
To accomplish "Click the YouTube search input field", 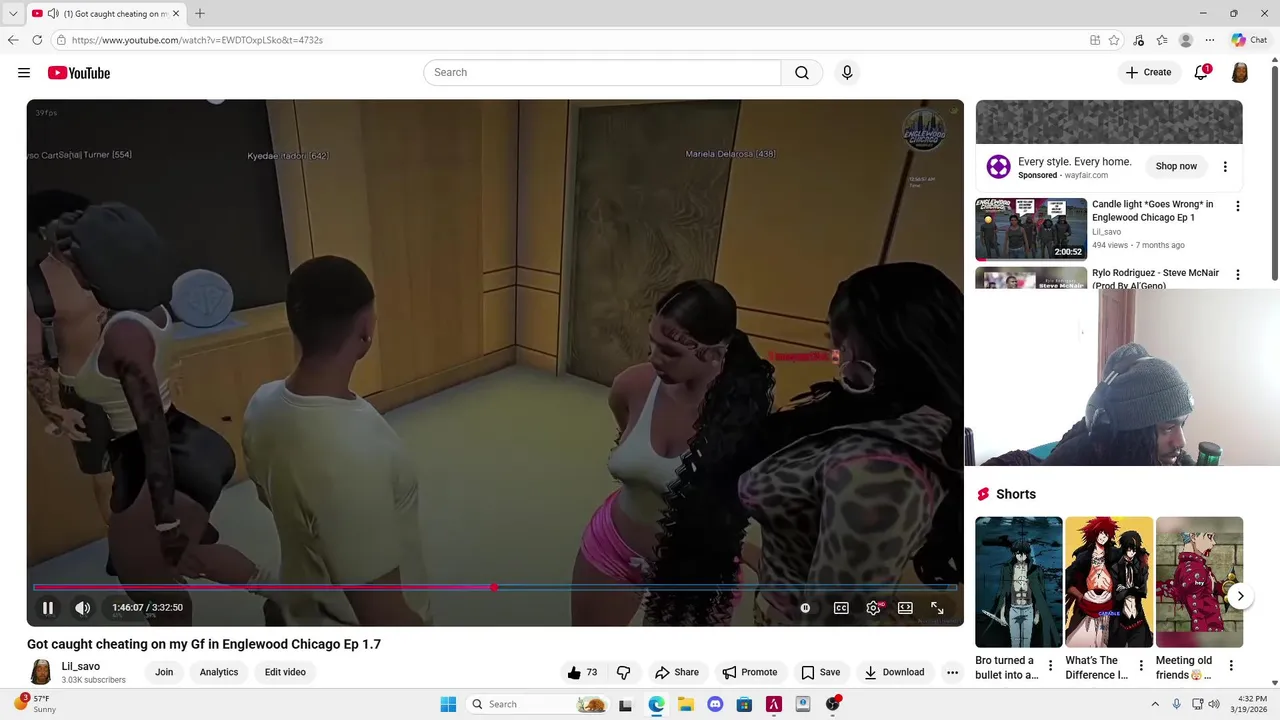I will click(602, 72).
